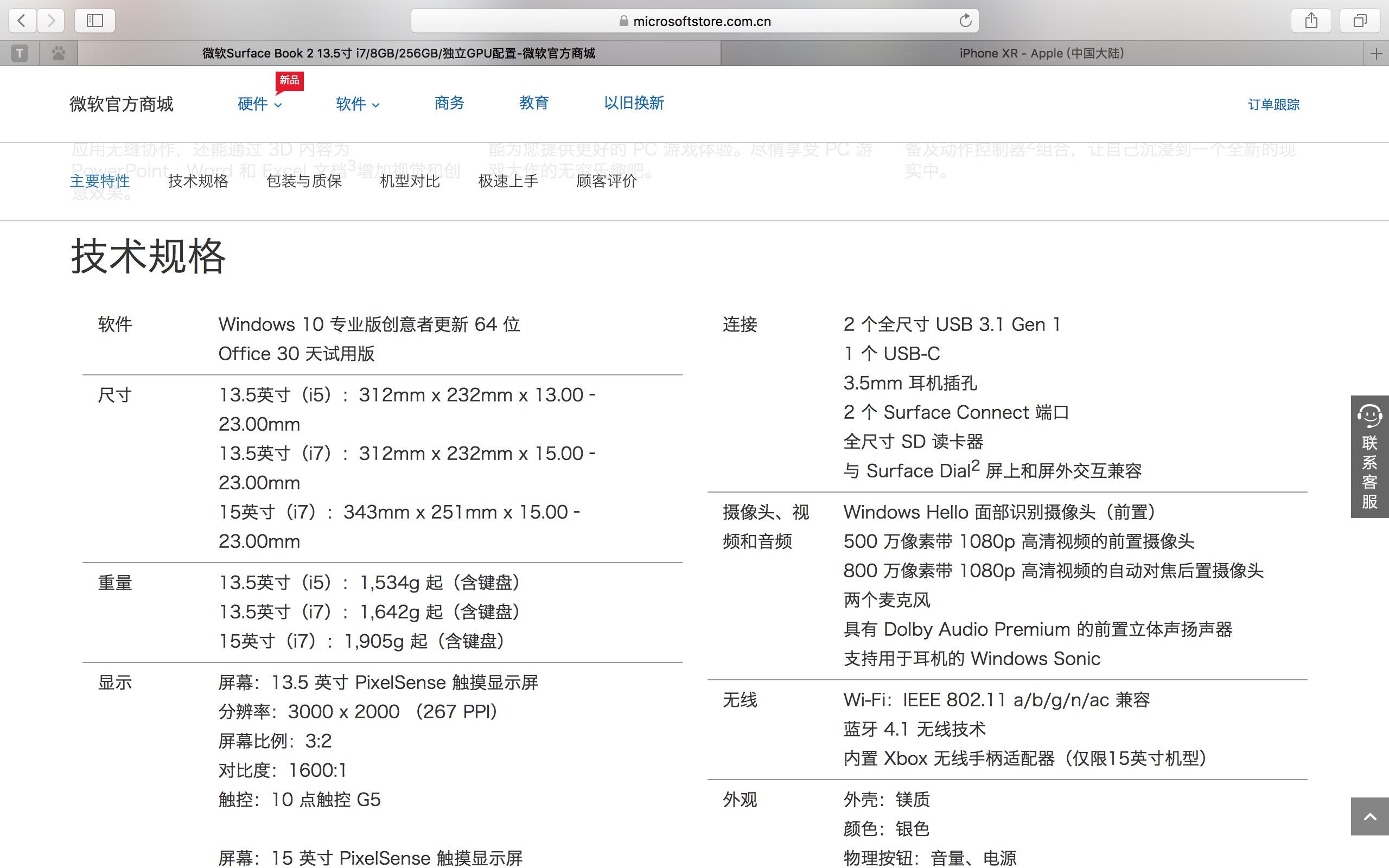The image size is (1389, 868).
Task: Open a new tab with plus button
Action: 1376,54
